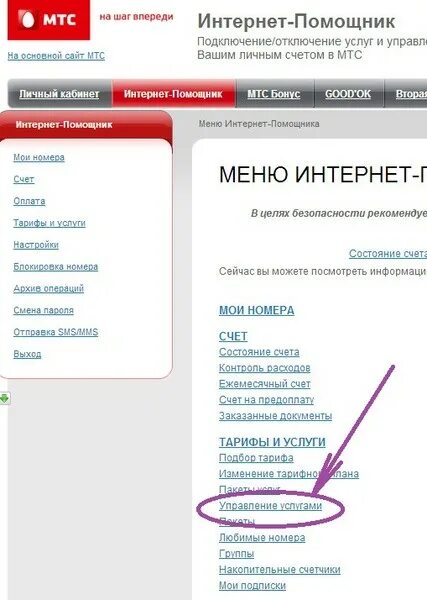Open the 'ТАРИФЫ И УСЛУГИ' heading link
427x600 pixels.
pyautogui.click(x=272, y=442)
